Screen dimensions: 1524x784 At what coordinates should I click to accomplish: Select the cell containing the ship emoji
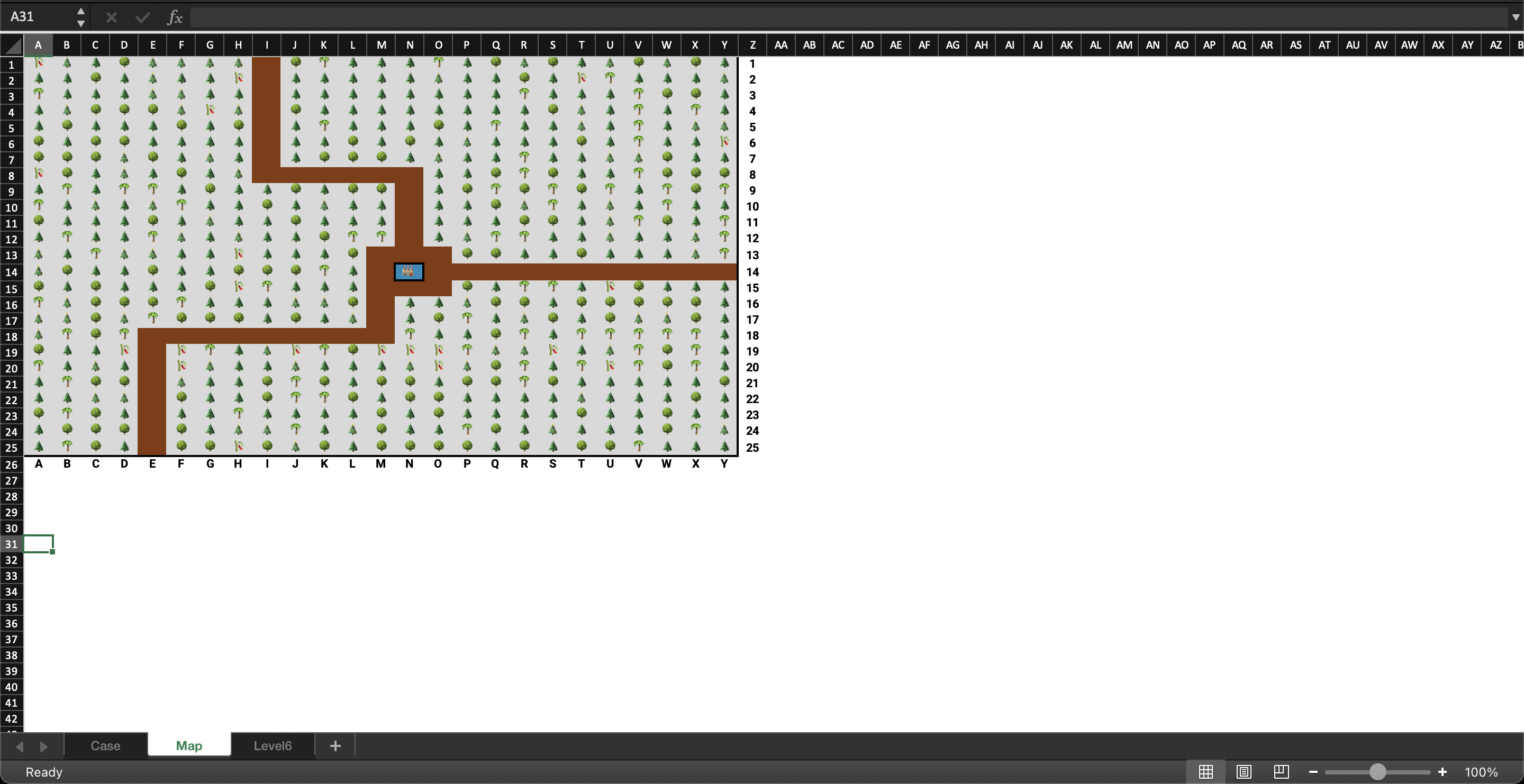pyautogui.click(x=409, y=272)
